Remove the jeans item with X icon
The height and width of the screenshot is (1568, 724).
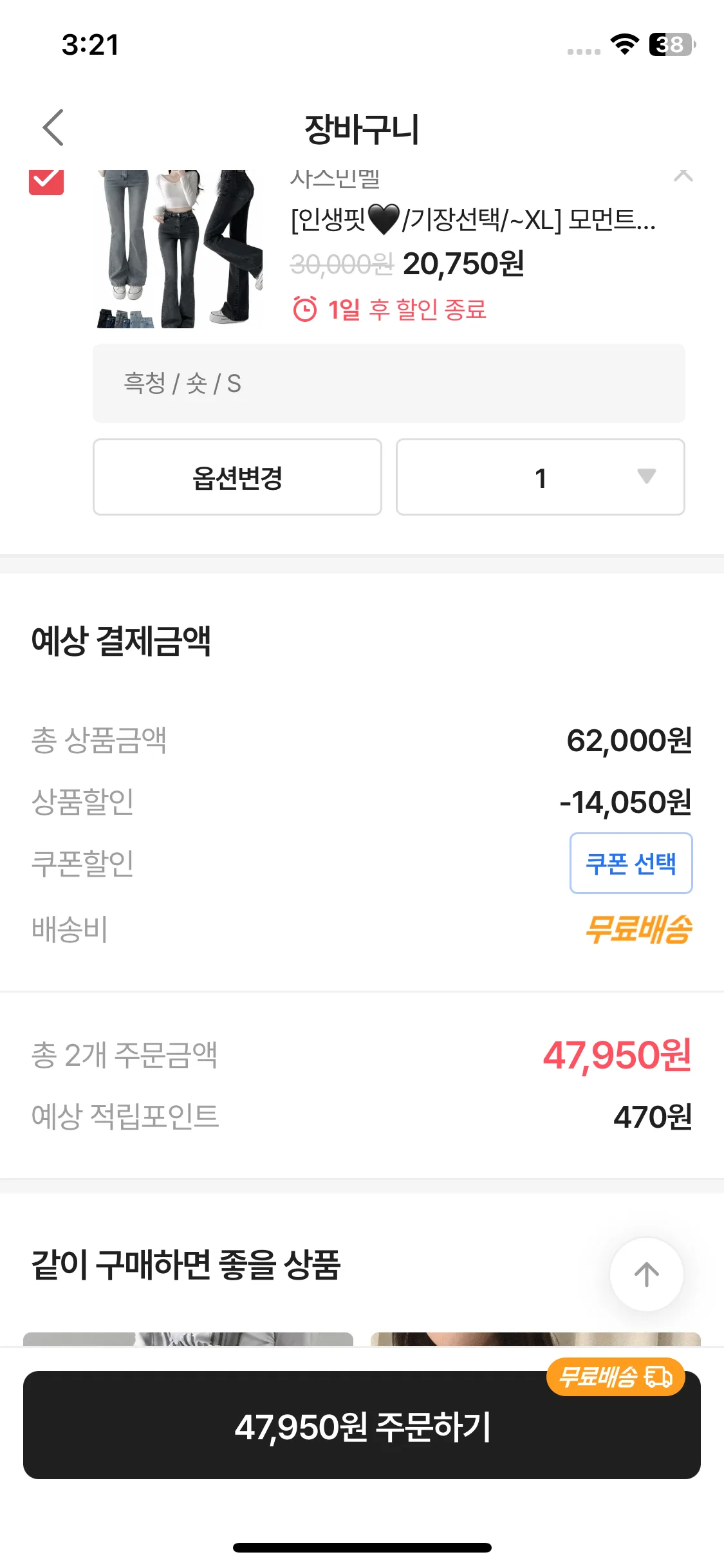[683, 175]
